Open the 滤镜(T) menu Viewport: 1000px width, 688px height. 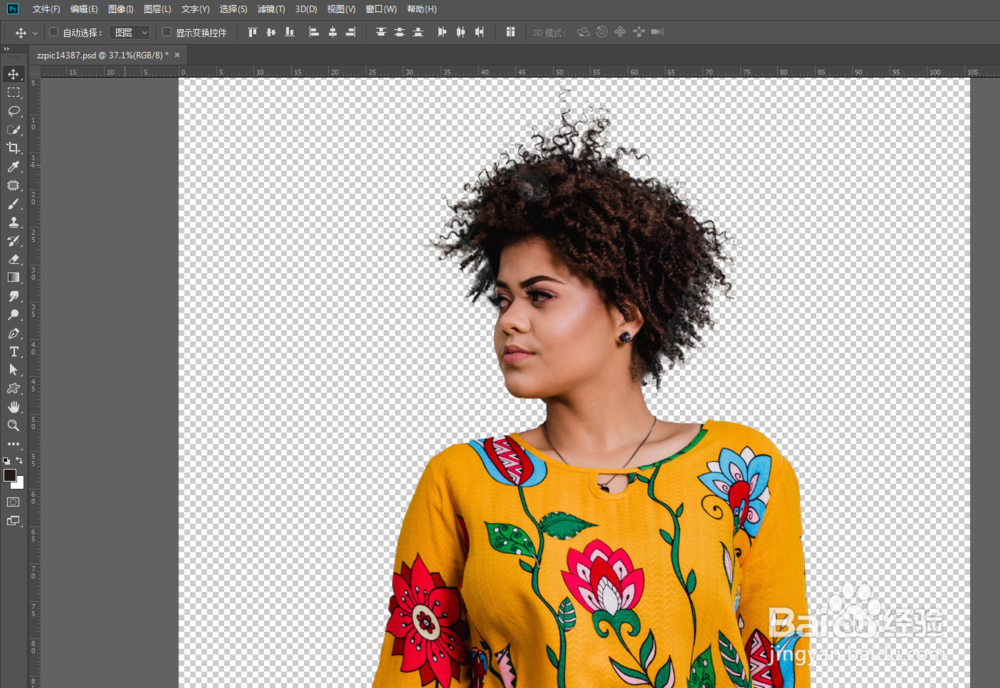click(271, 9)
